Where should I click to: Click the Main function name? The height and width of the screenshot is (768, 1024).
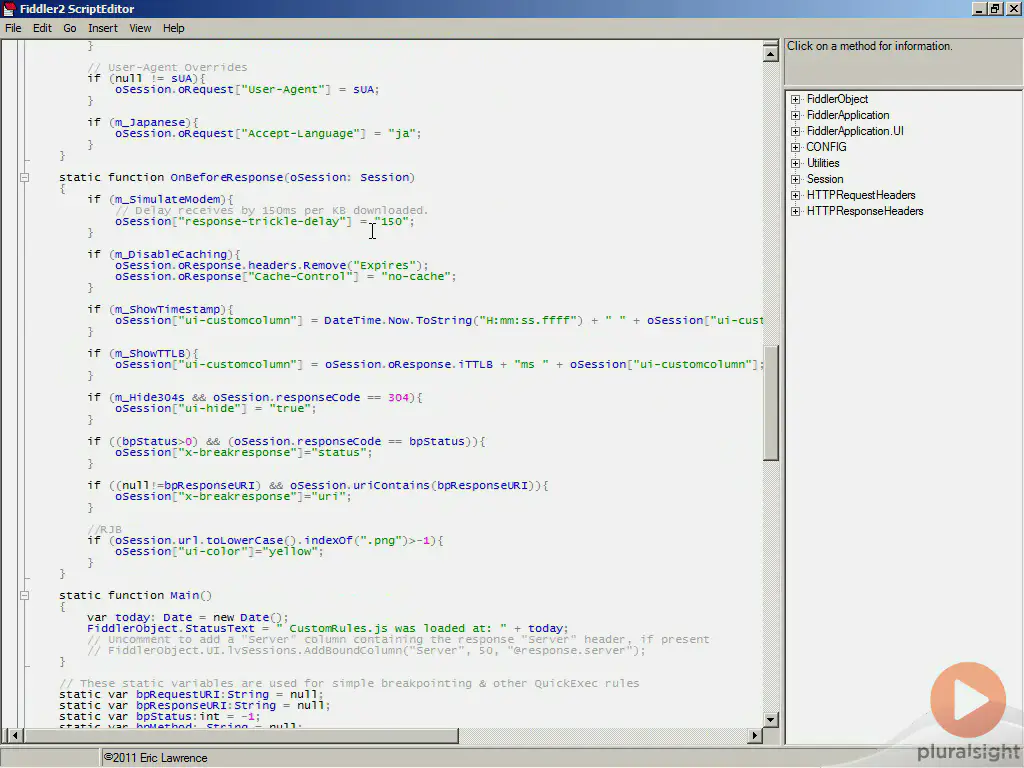(x=185, y=595)
